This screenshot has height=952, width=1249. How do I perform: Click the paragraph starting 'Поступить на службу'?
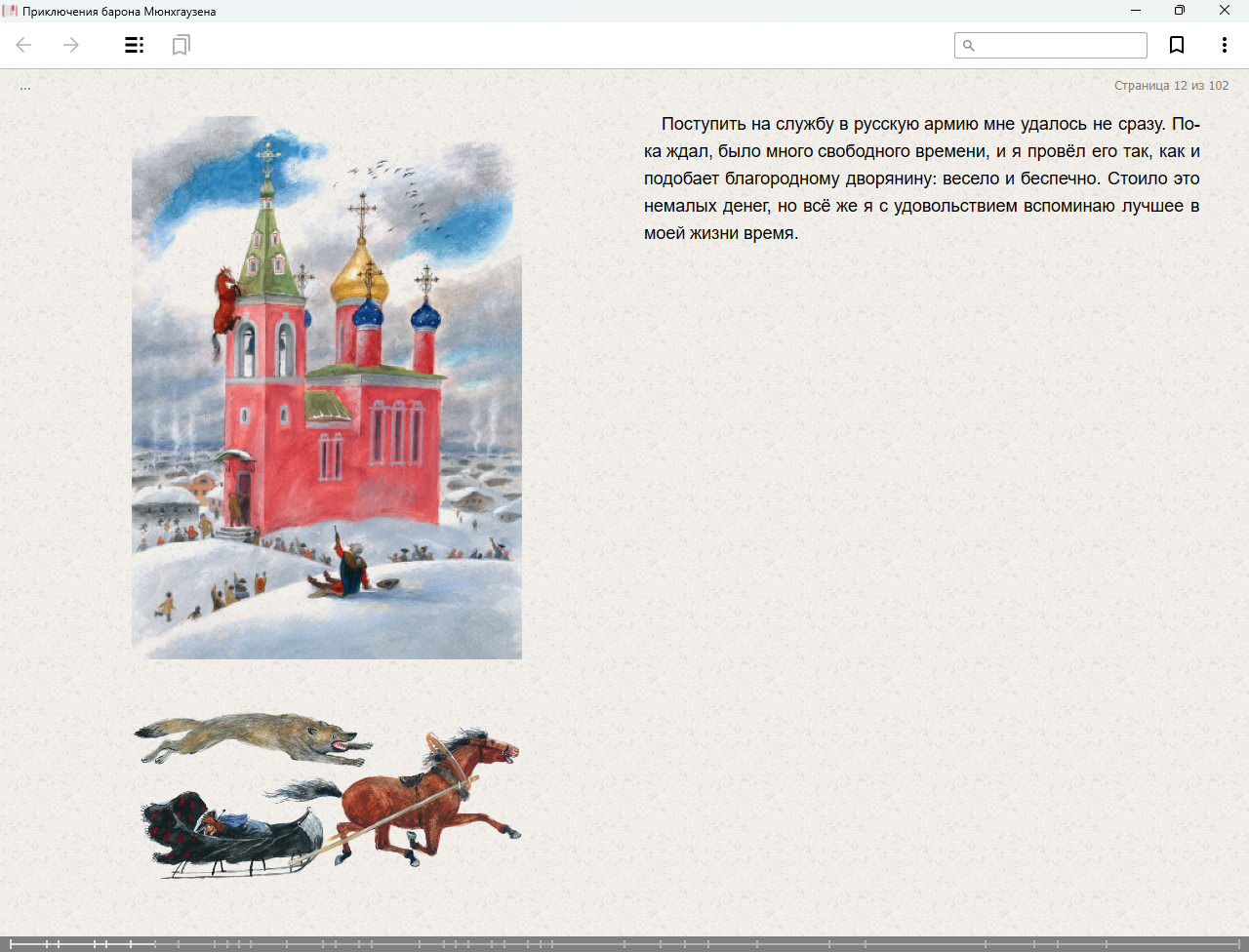pyautogui.click(x=921, y=178)
